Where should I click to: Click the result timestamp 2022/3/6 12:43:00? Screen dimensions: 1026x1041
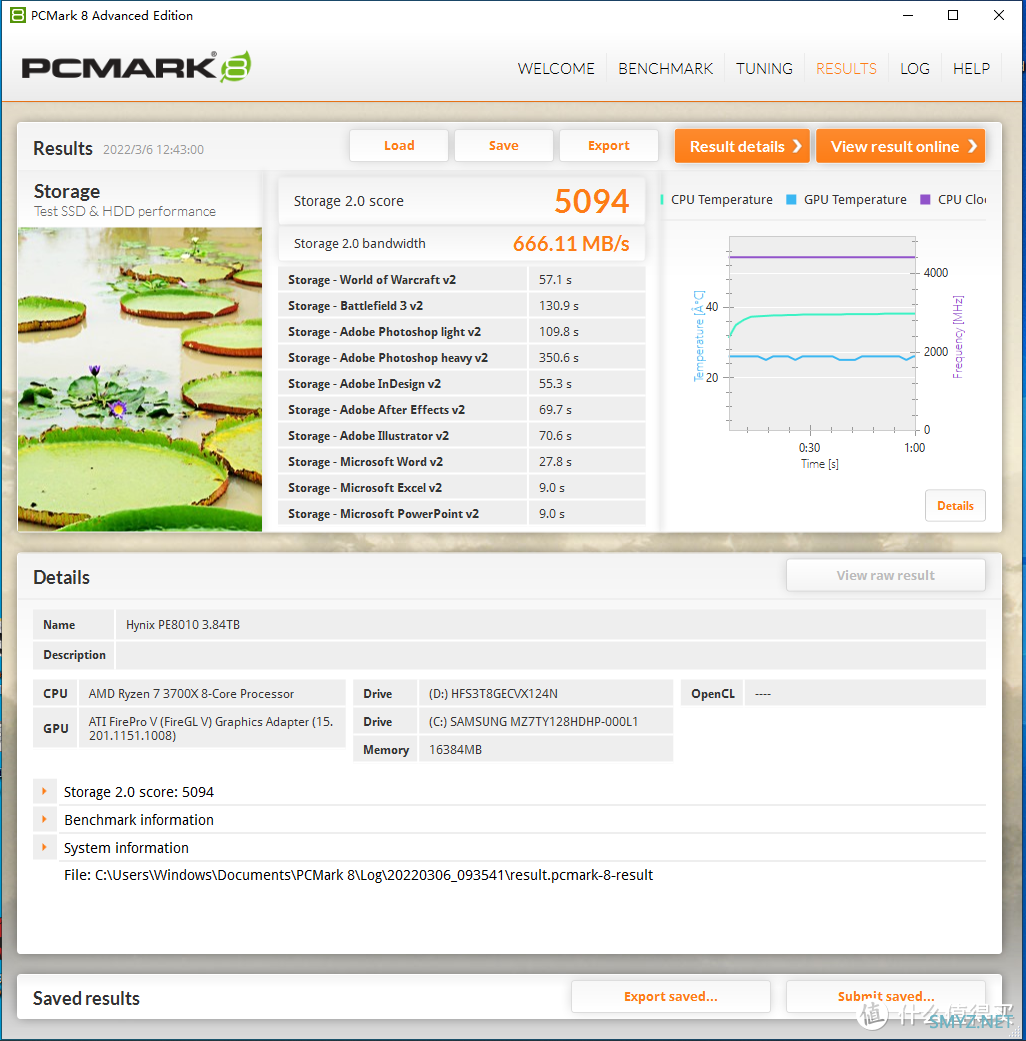pyautogui.click(x=153, y=149)
